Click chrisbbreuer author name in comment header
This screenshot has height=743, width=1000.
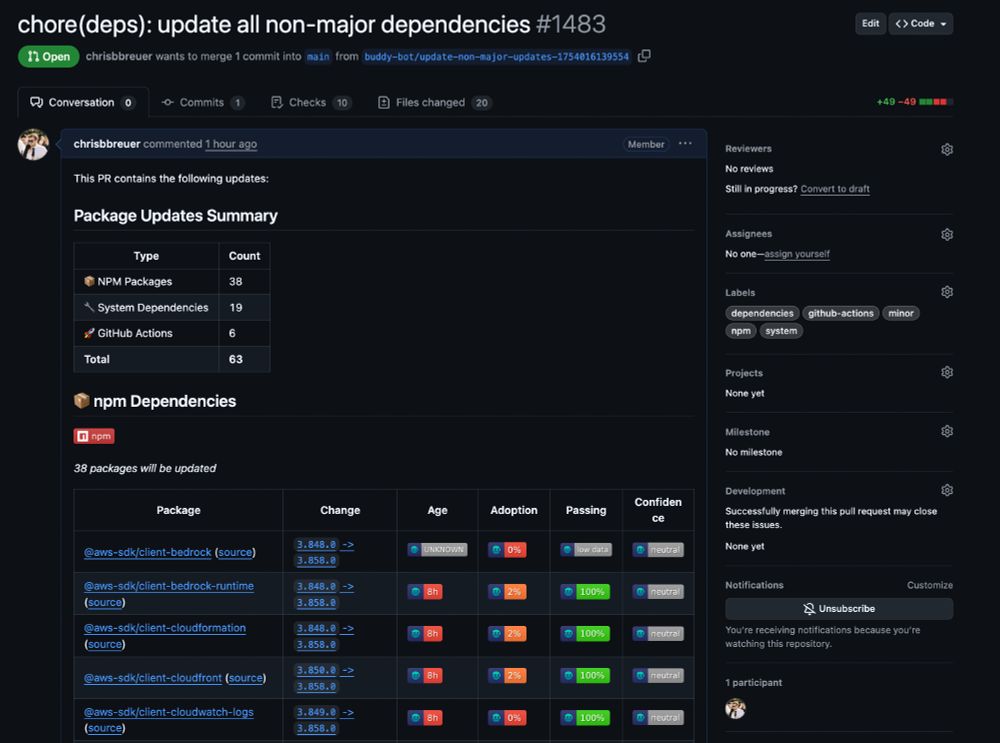(107, 143)
